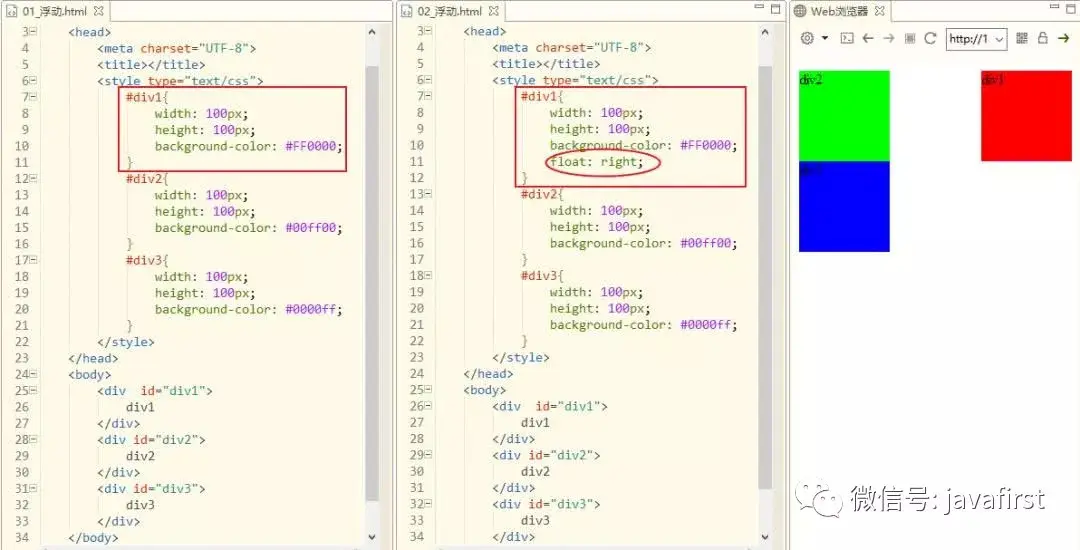Click the stop loading icon in browser toolbar
Screen dimensions: 1080x550
coord(909,39)
